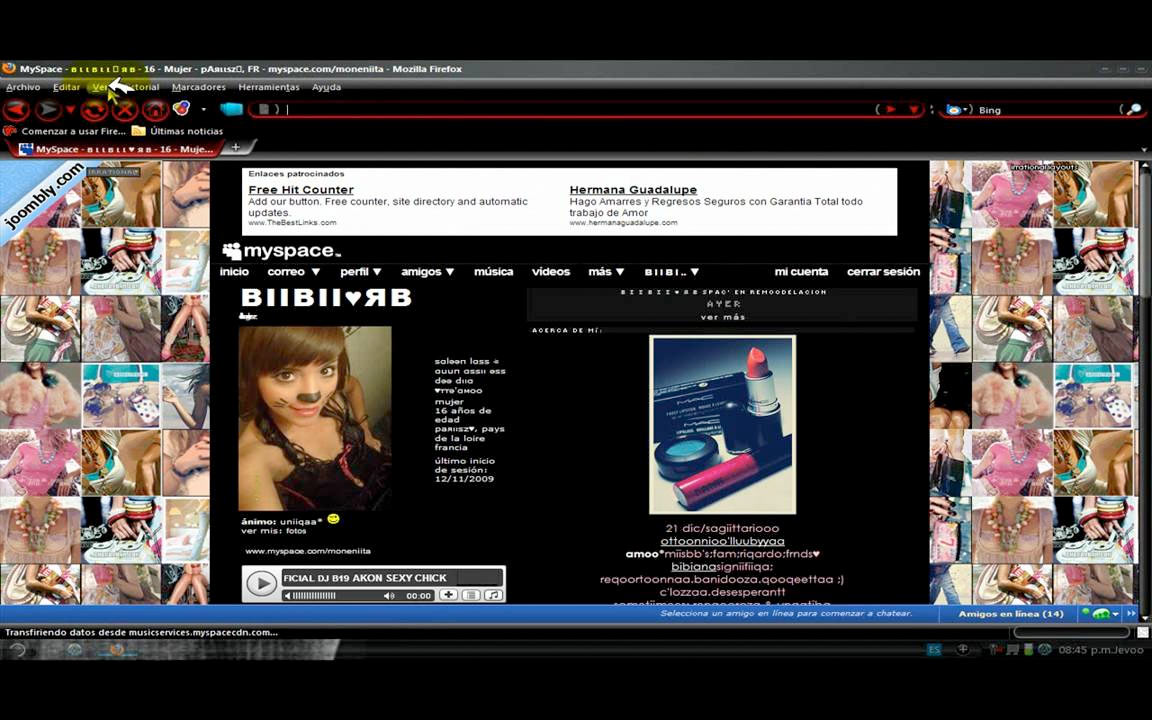Image resolution: width=1152 pixels, height=720 pixels.
Task: Open the Ayuda menu
Action: click(x=326, y=87)
